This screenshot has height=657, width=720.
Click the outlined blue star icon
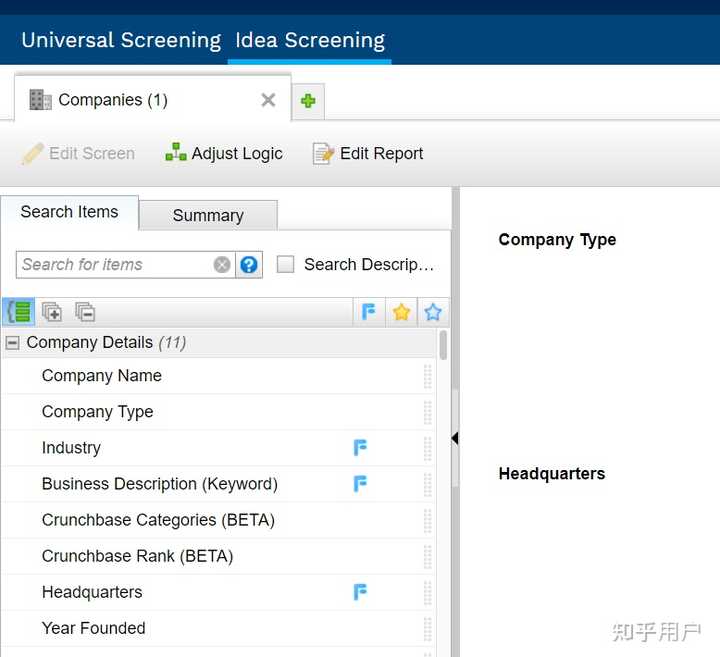(433, 312)
